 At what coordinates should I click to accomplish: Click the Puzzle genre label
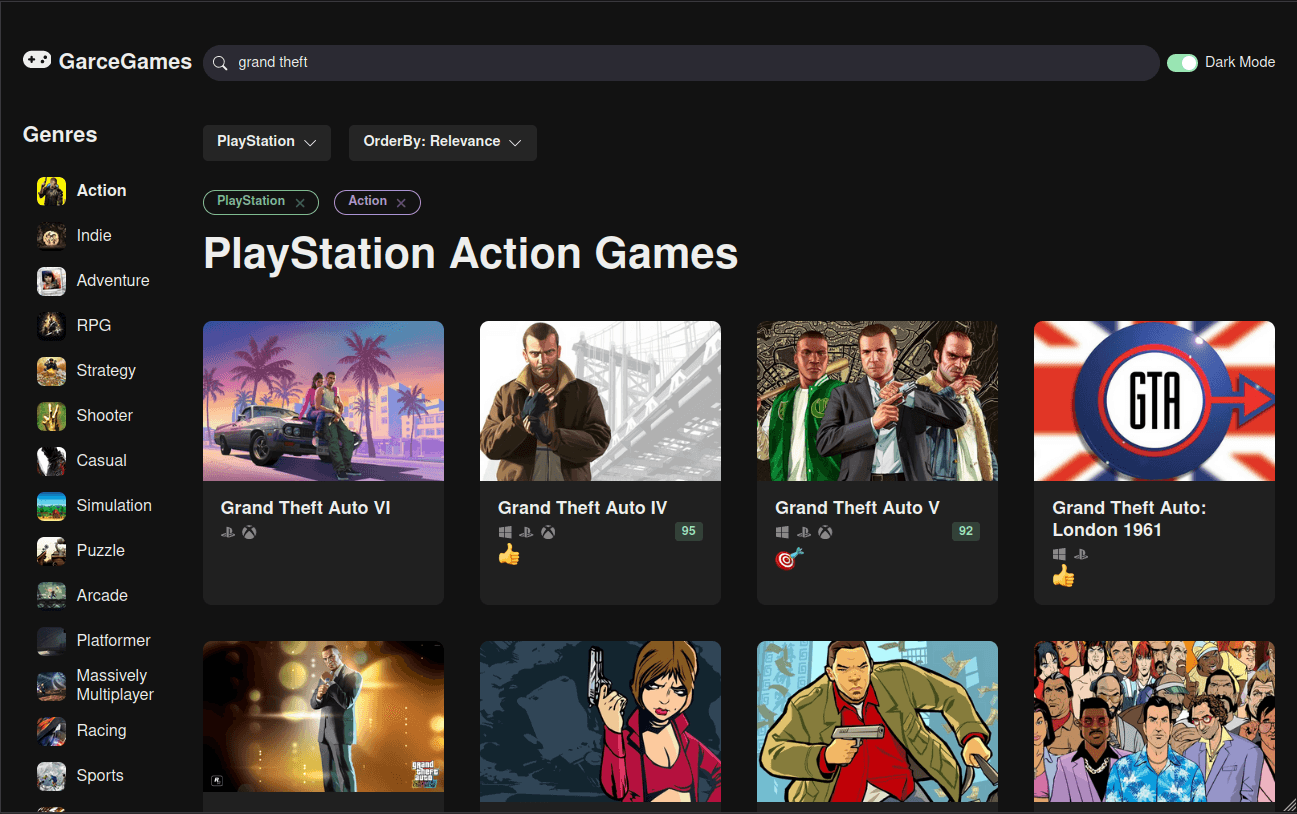pos(101,551)
